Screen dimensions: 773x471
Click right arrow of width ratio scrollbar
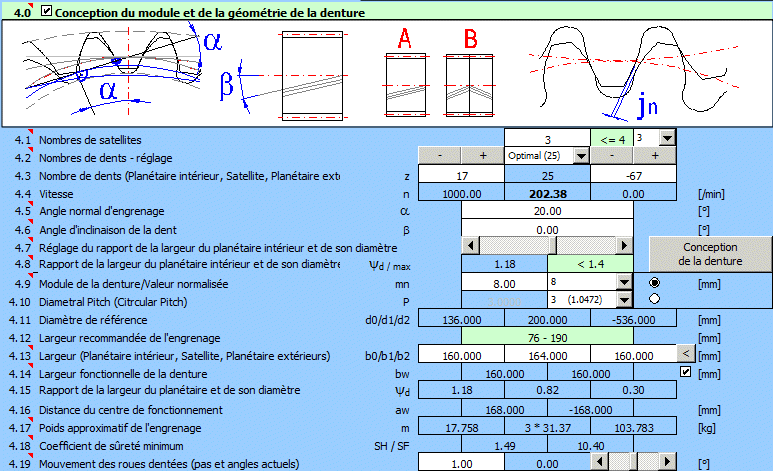click(x=624, y=245)
